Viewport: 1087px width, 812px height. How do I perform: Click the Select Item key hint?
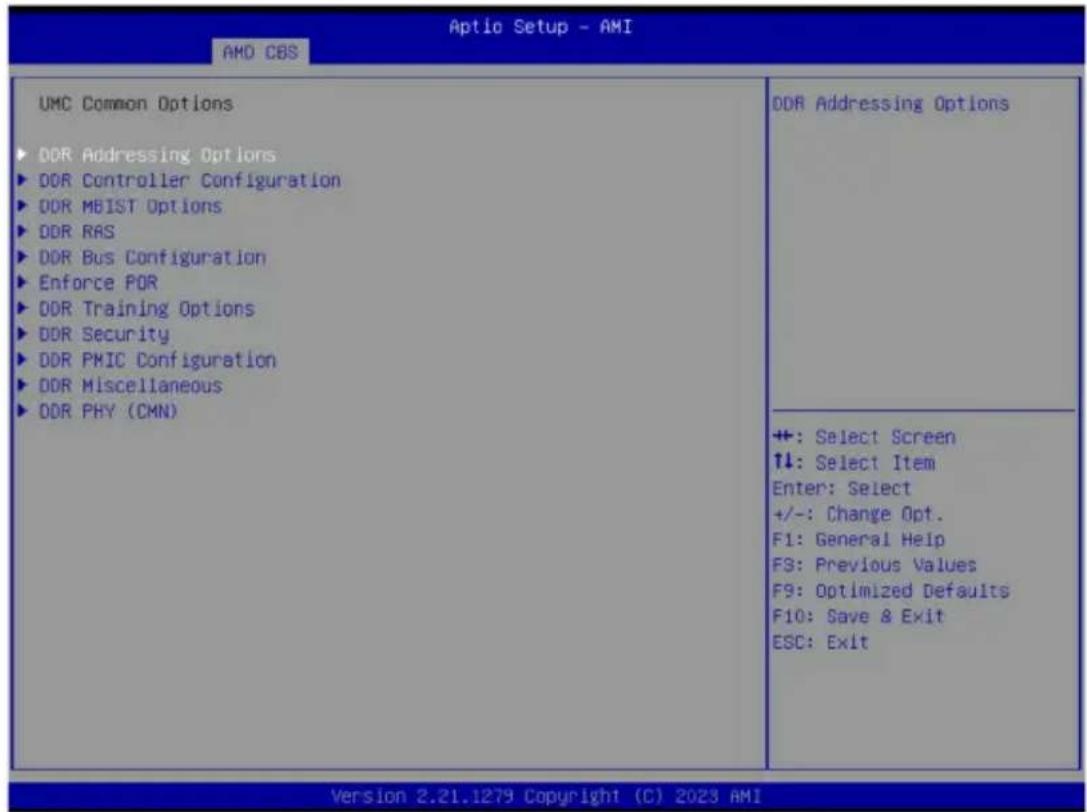(853, 463)
